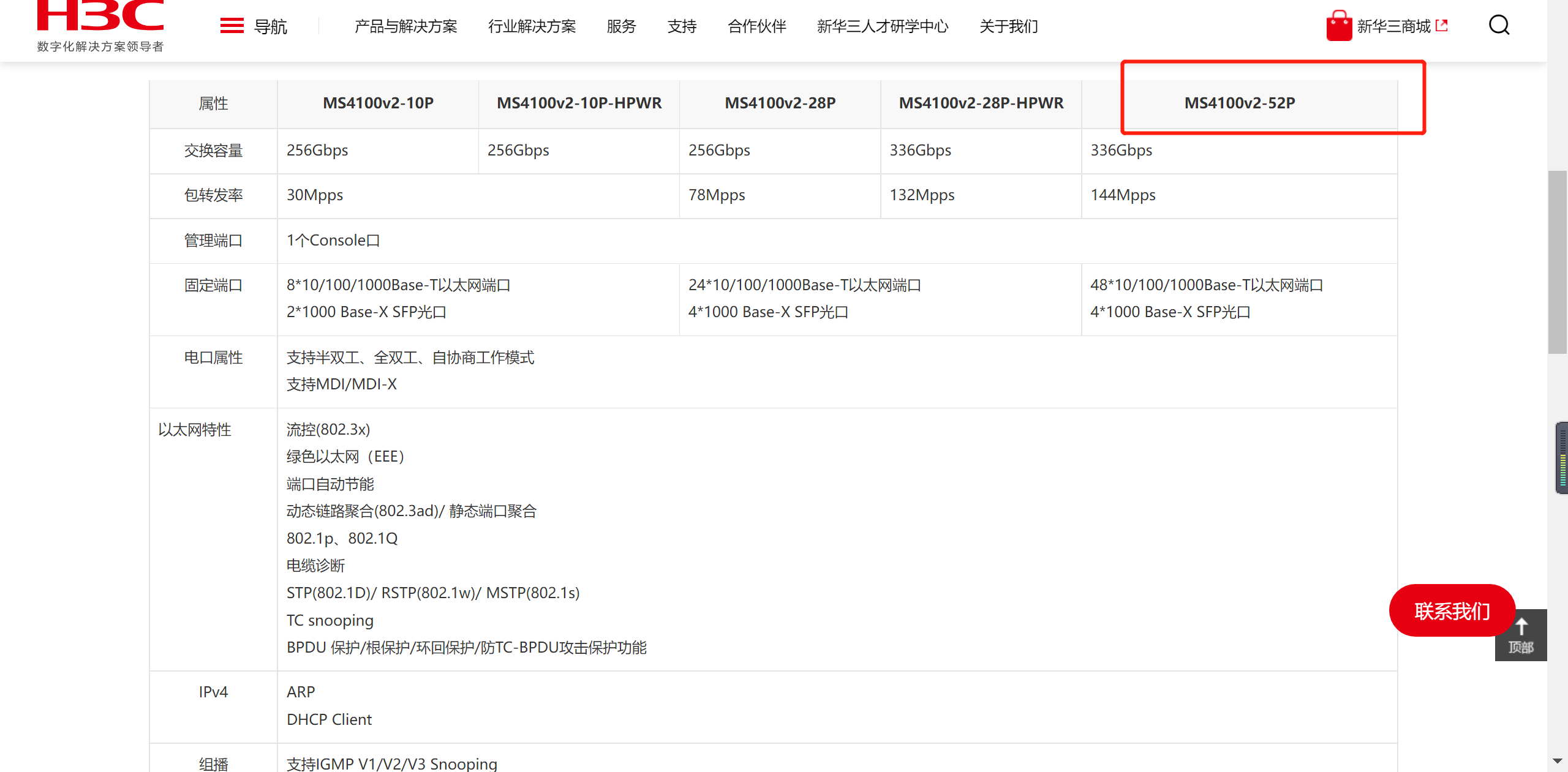Screen dimensions: 1568x772
Task: Expand the 合作伙伴 menu
Action: 756,26
